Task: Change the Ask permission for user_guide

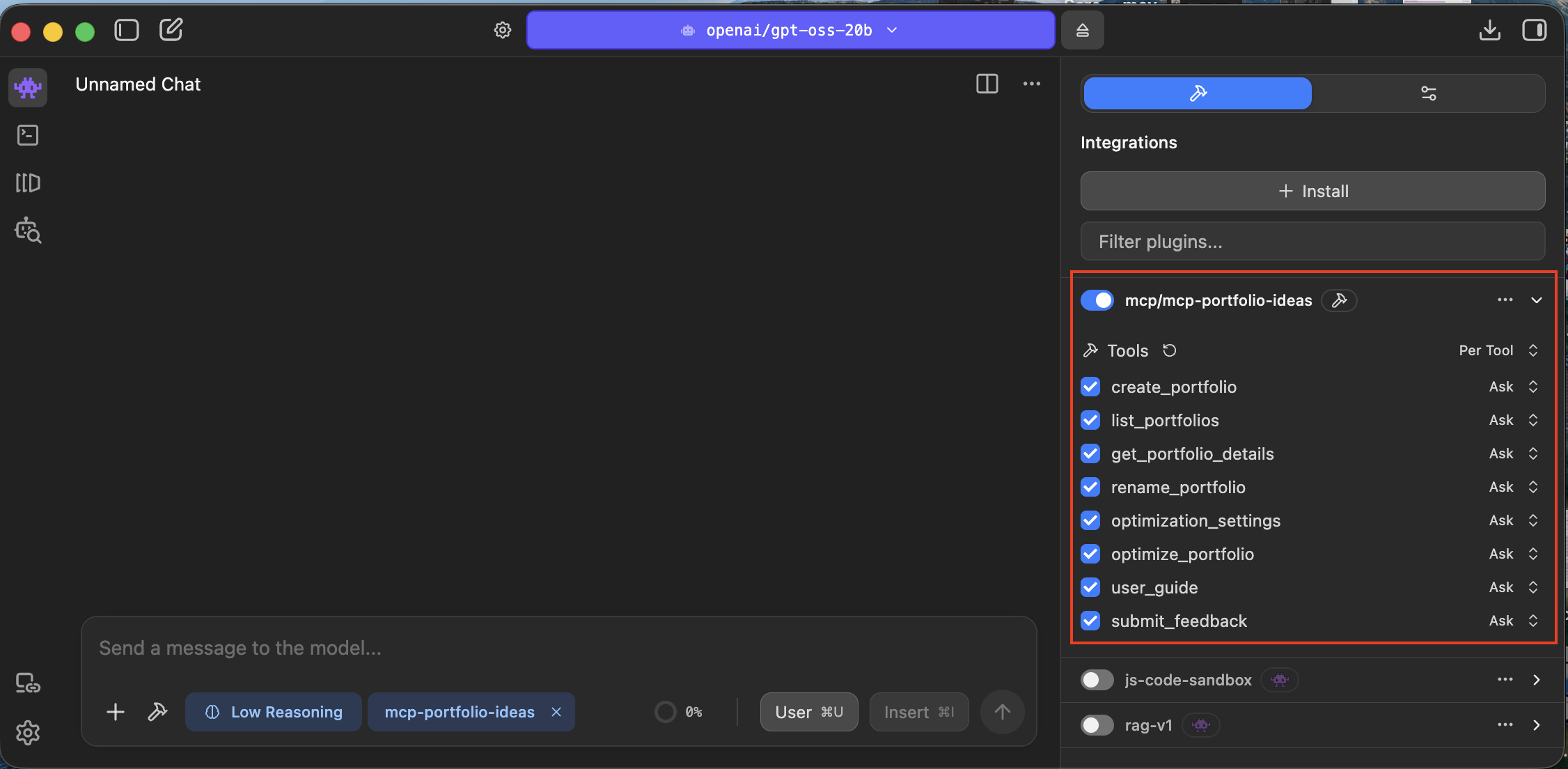Action: [1513, 587]
